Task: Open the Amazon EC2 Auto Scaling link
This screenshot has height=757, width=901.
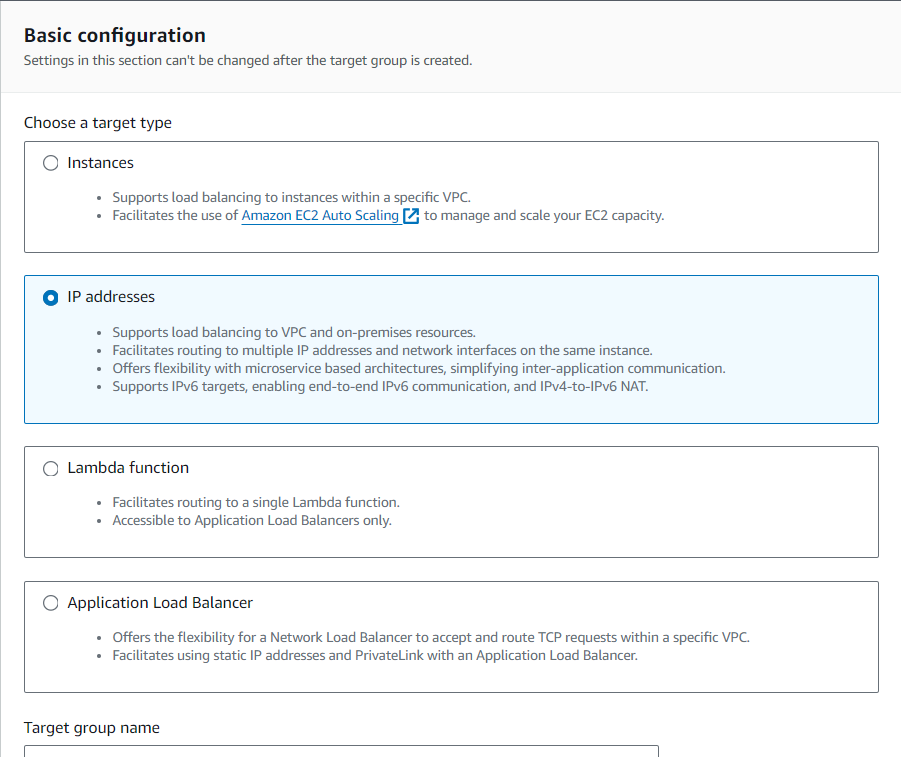Action: tap(320, 215)
